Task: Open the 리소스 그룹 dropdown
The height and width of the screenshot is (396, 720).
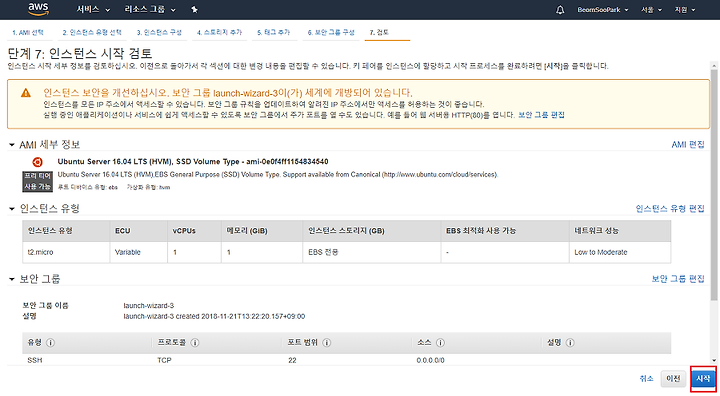Action: pyautogui.click(x=150, y=10)
